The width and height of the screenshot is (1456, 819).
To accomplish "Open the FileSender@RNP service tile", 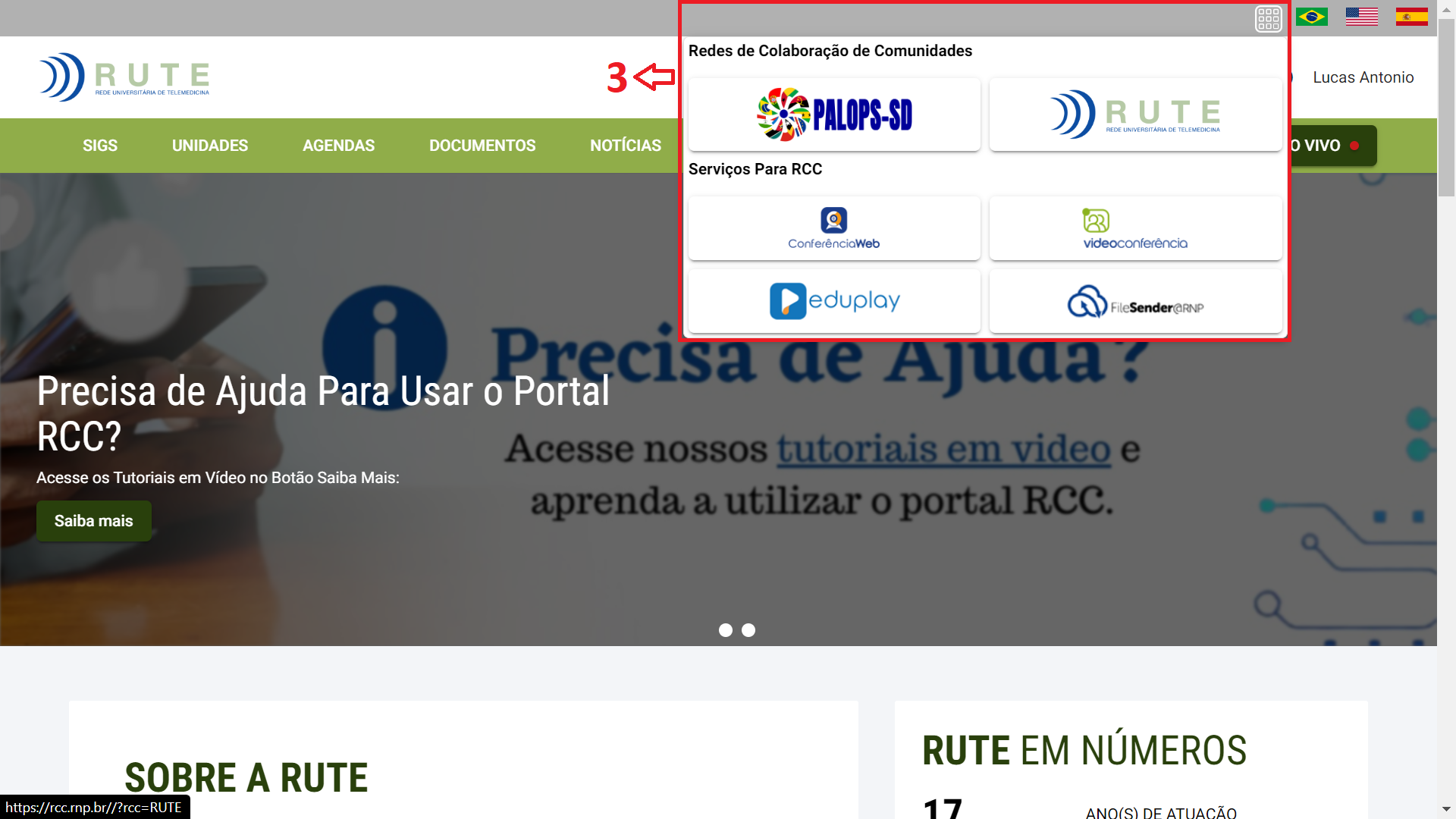I will pyautogui.click(x=1135, y=301).
